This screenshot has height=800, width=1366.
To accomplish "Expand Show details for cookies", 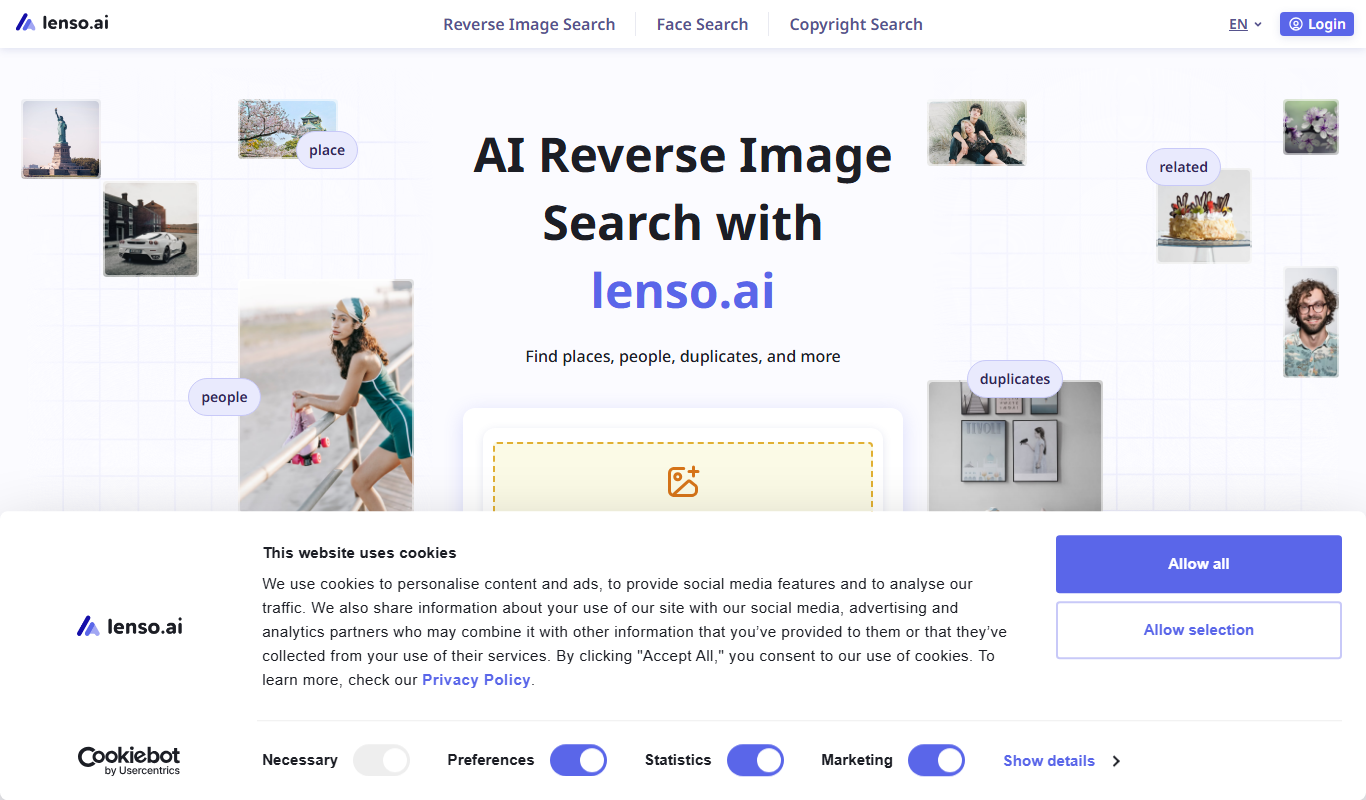I will 1061,761.
